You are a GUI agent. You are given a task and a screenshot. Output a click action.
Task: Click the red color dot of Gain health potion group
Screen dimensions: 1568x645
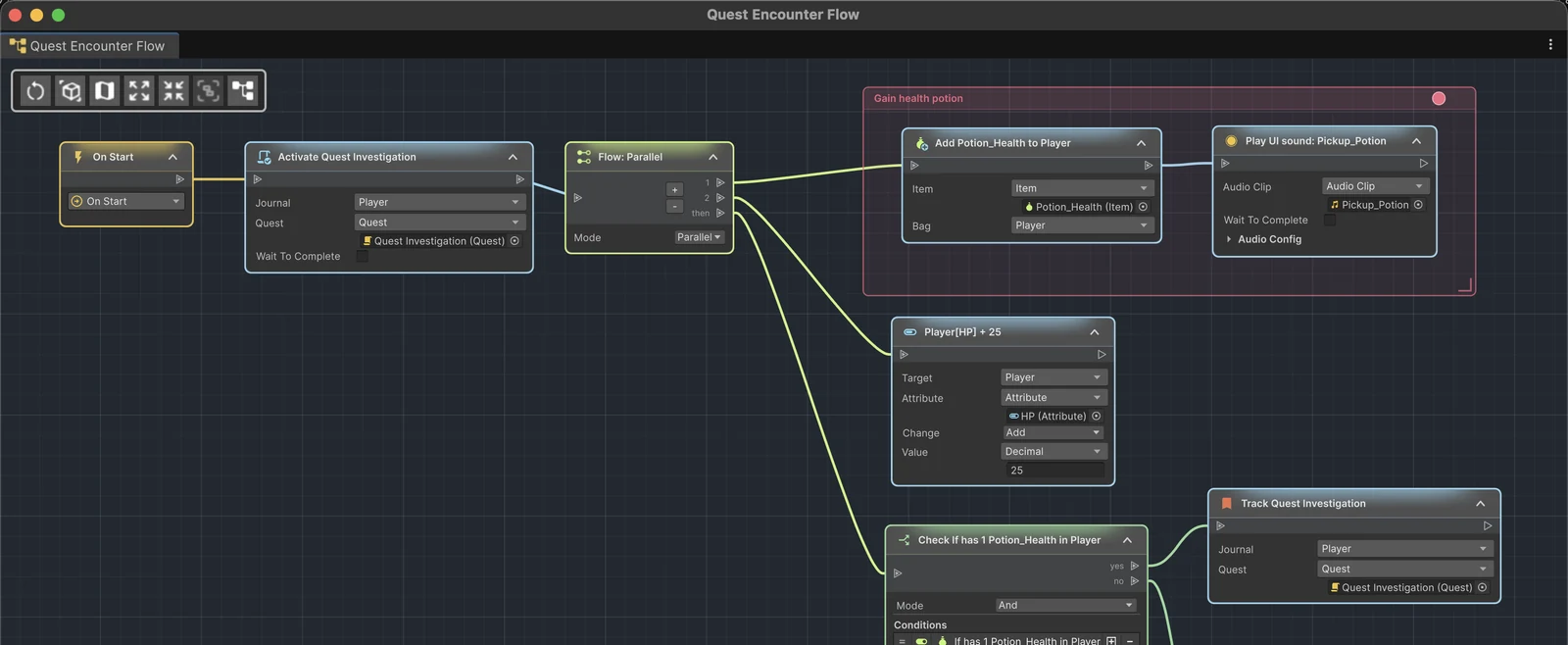[1439, 98]
